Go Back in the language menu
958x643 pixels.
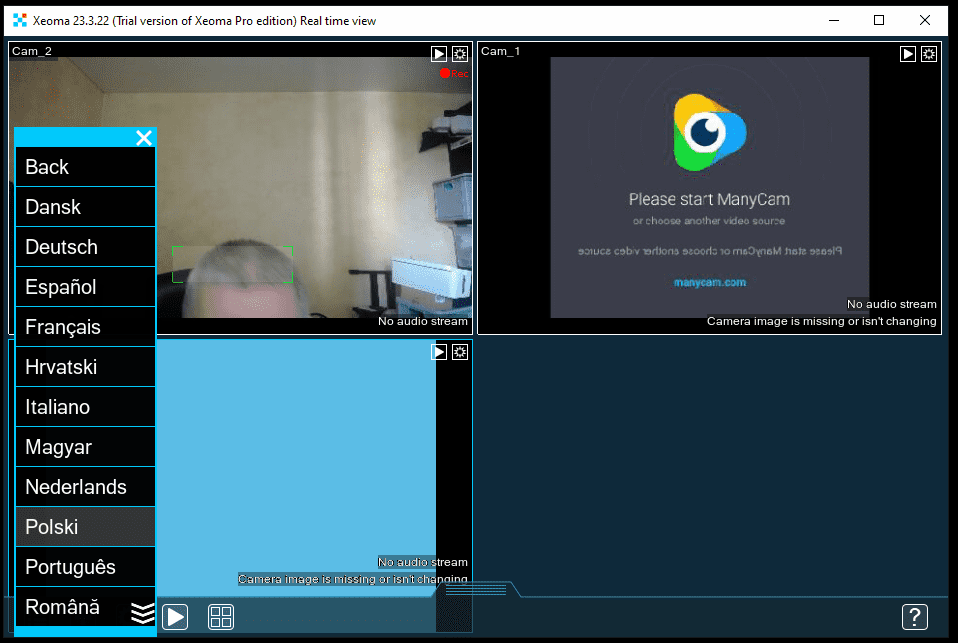[86, 167]
